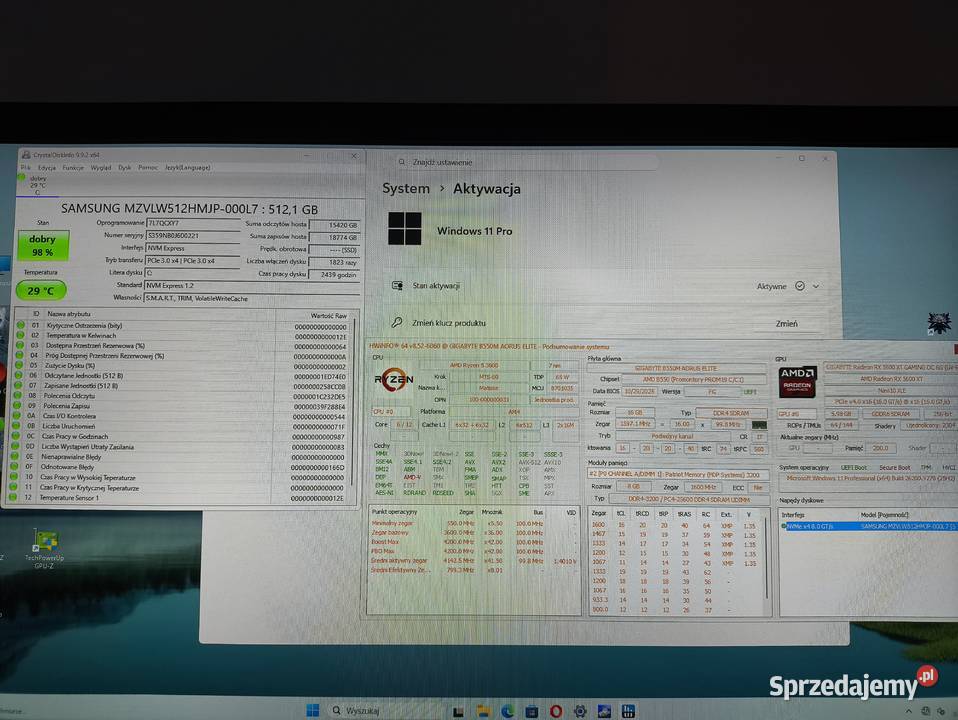Click status circle for attribute 01
958x720 pixels.
[20, 325]
